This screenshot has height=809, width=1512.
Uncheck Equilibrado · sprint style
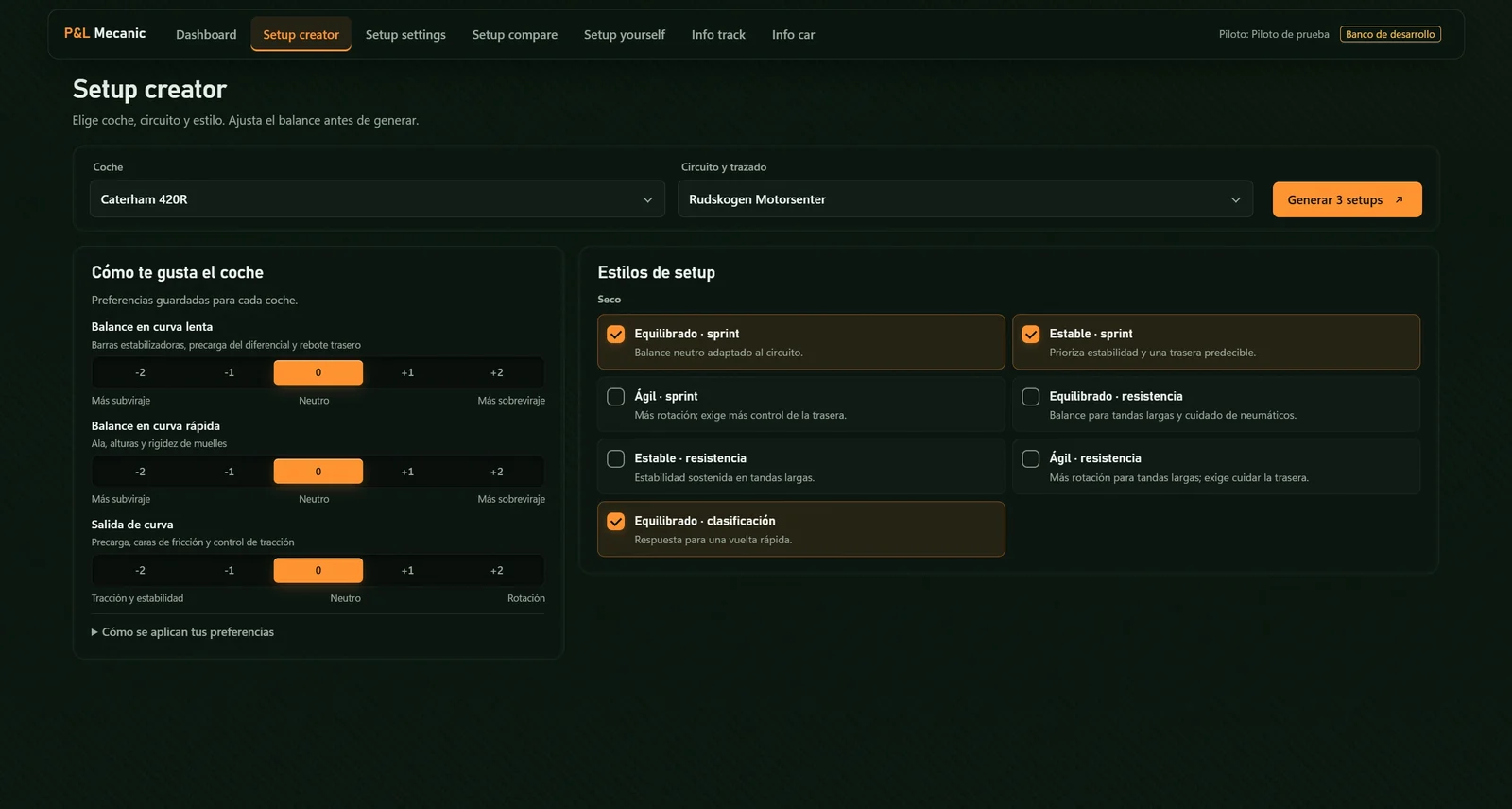point(615,334)
